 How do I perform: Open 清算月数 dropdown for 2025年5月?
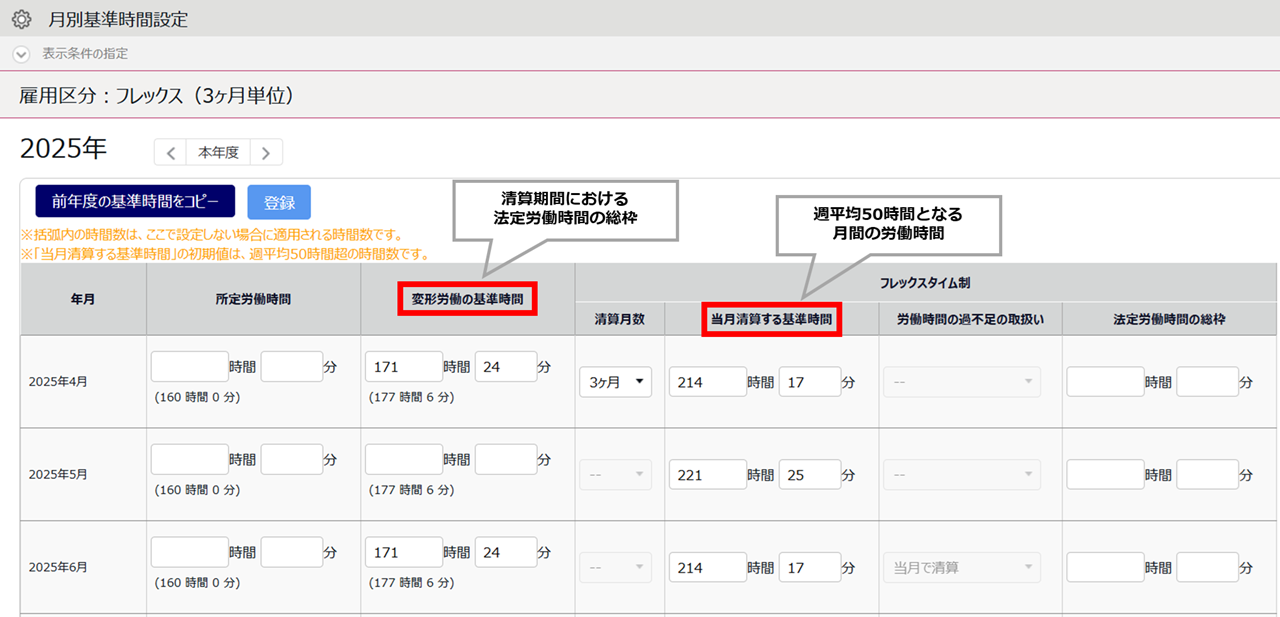tap(616, 475)
